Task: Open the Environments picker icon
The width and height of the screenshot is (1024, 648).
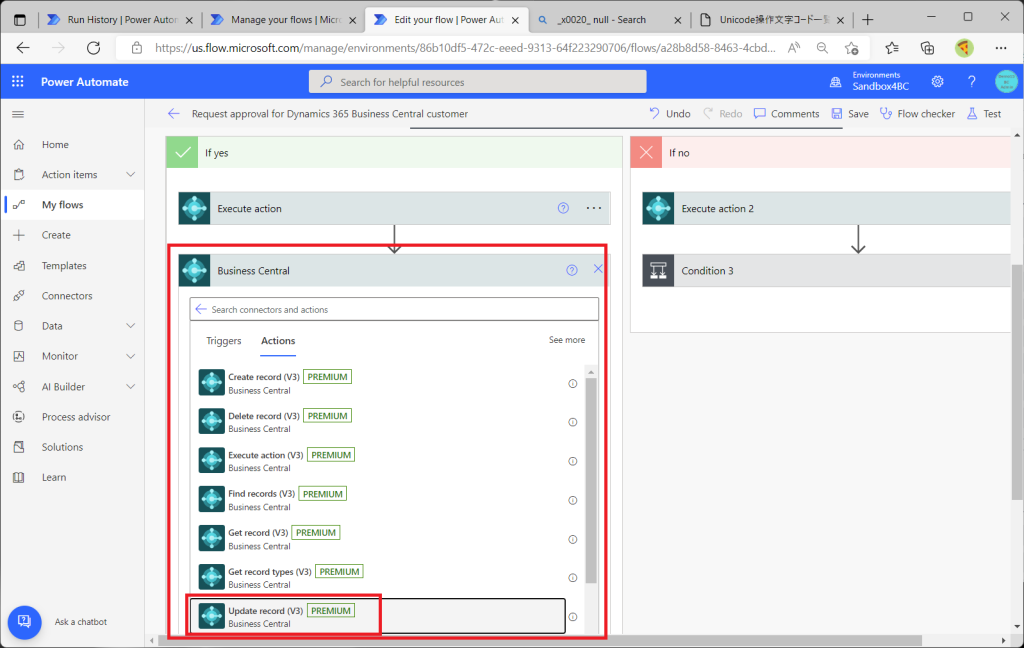Action: point(835,82)
